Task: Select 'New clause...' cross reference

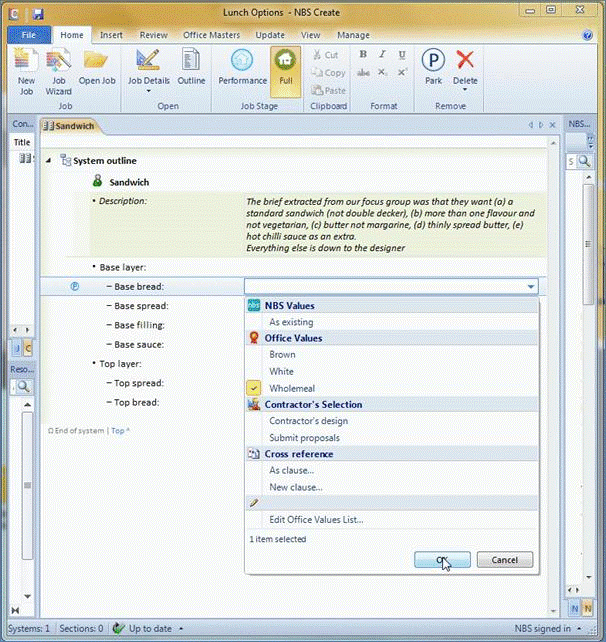Action: click(296, 487)
